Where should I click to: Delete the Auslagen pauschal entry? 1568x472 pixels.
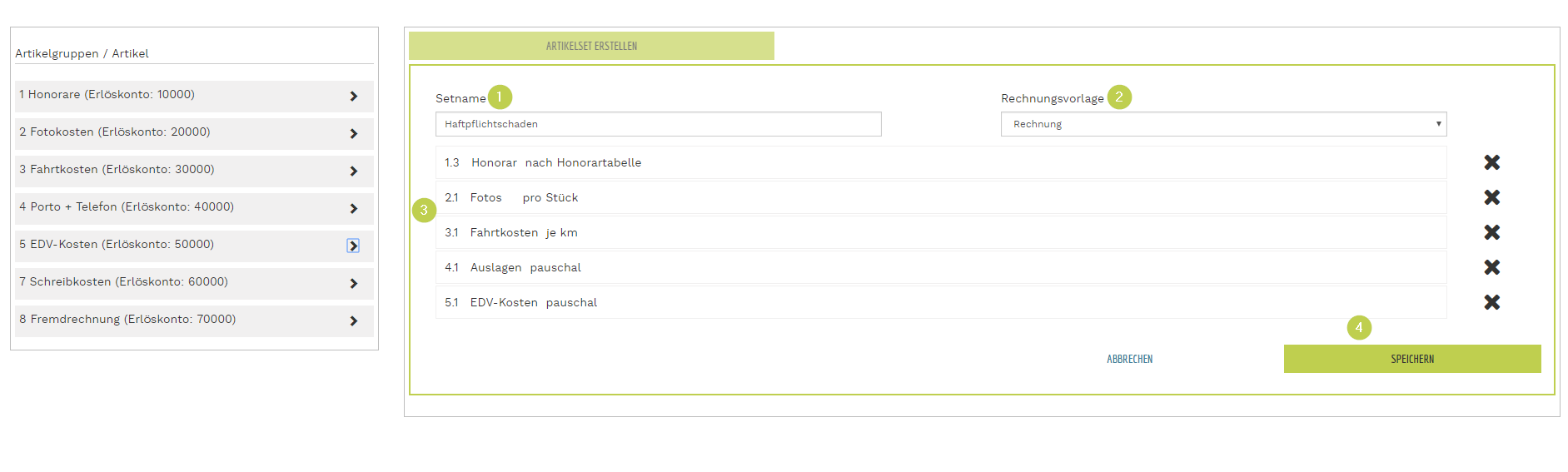tap(1491, 267)
